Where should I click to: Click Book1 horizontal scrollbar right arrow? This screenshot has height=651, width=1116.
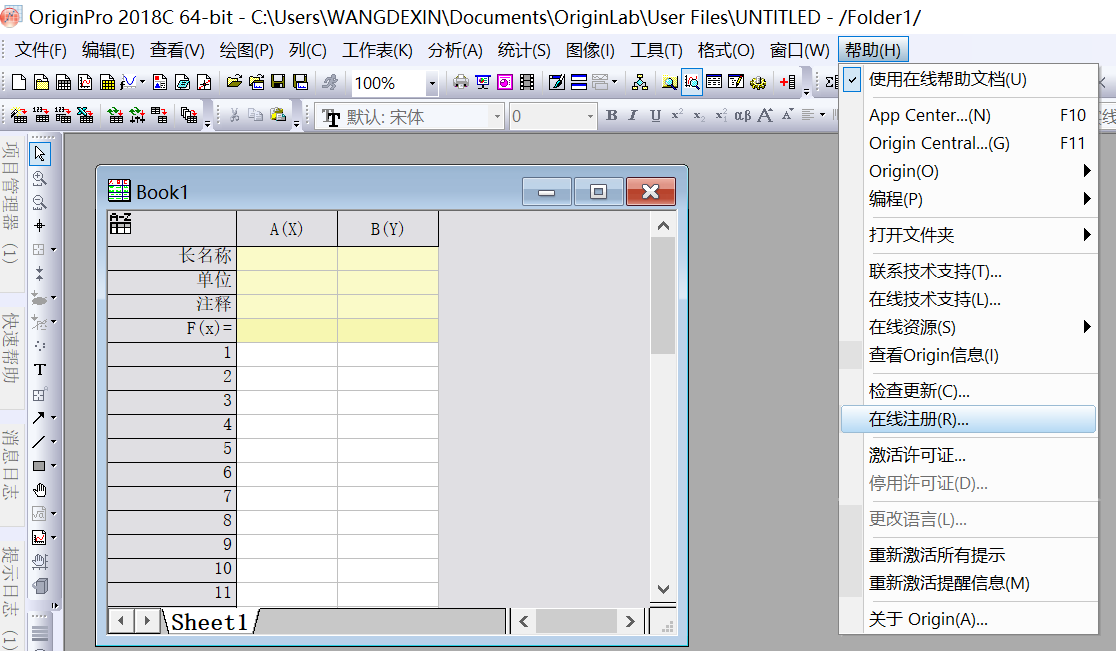pyautogui.click(x=630, y=621)
